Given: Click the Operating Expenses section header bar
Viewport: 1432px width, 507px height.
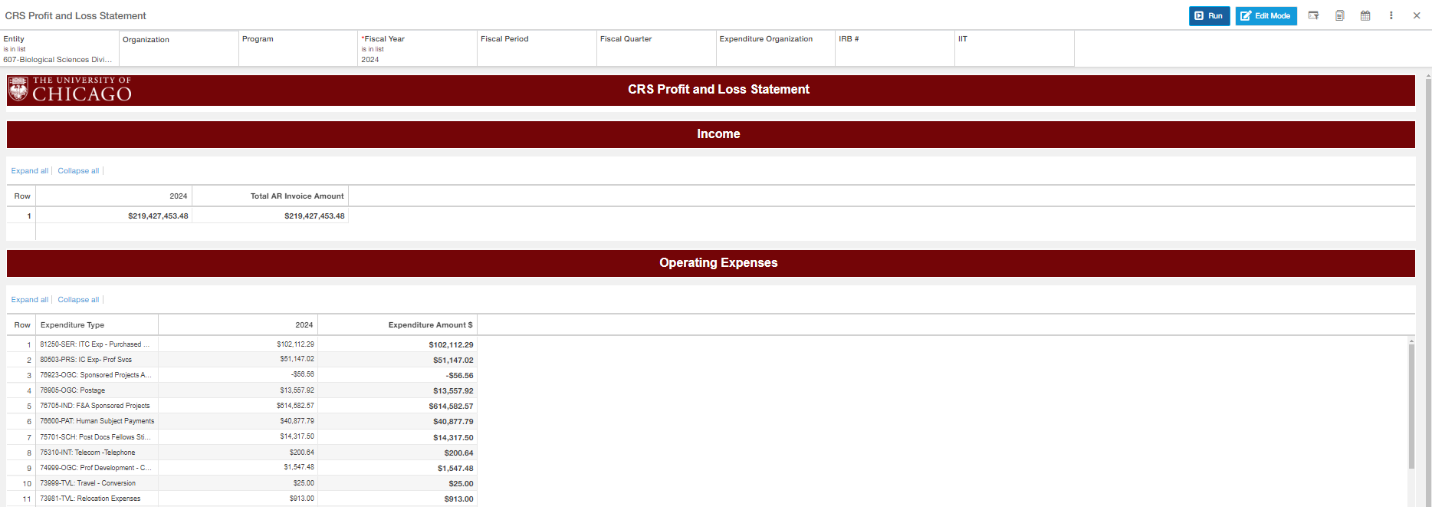Looking at the screenshot, I should 711,263.
